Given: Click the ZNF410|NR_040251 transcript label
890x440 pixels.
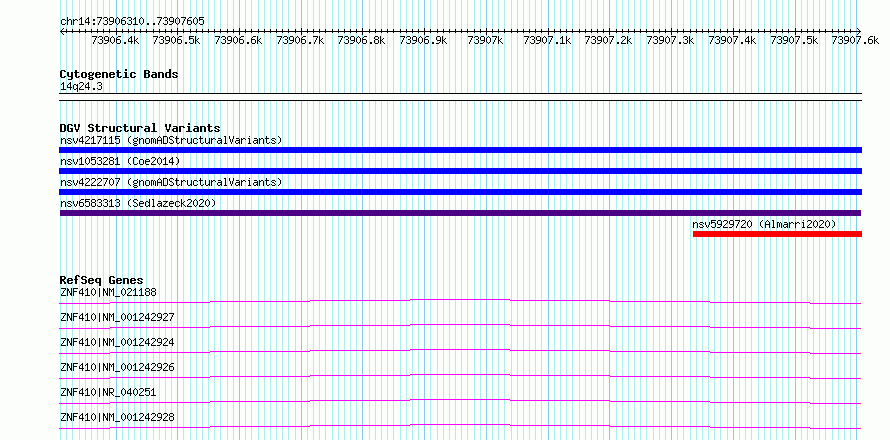Looking at the screenshot, I should click(108, 392).
